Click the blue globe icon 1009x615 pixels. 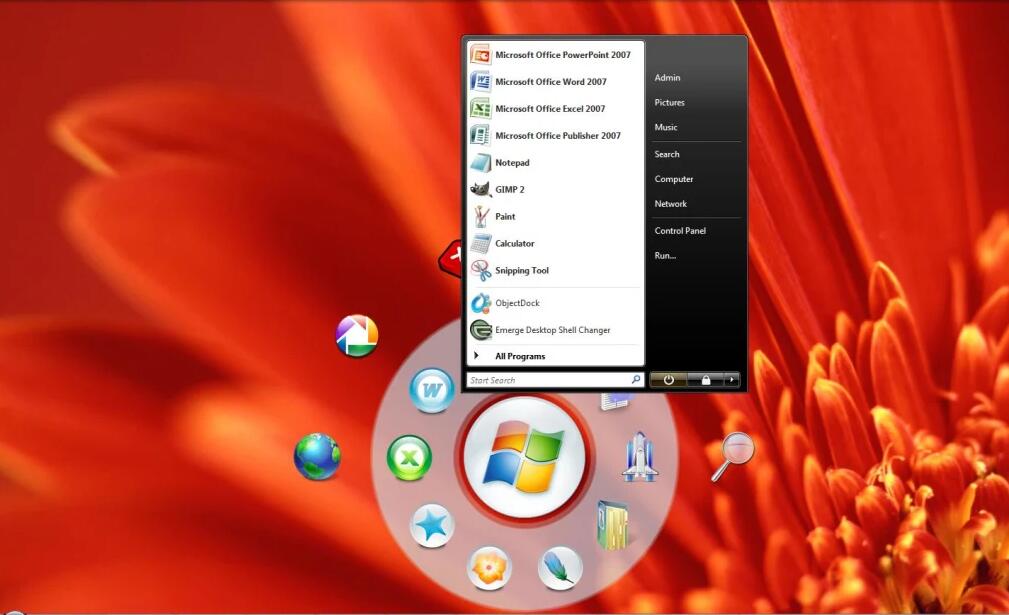click(x=317, y=457)
